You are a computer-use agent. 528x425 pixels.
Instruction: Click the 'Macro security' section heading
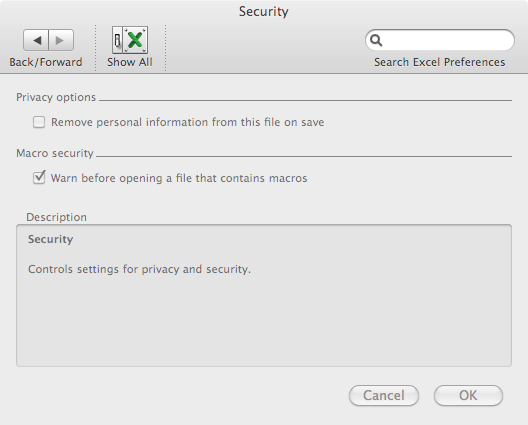point(55,153)
